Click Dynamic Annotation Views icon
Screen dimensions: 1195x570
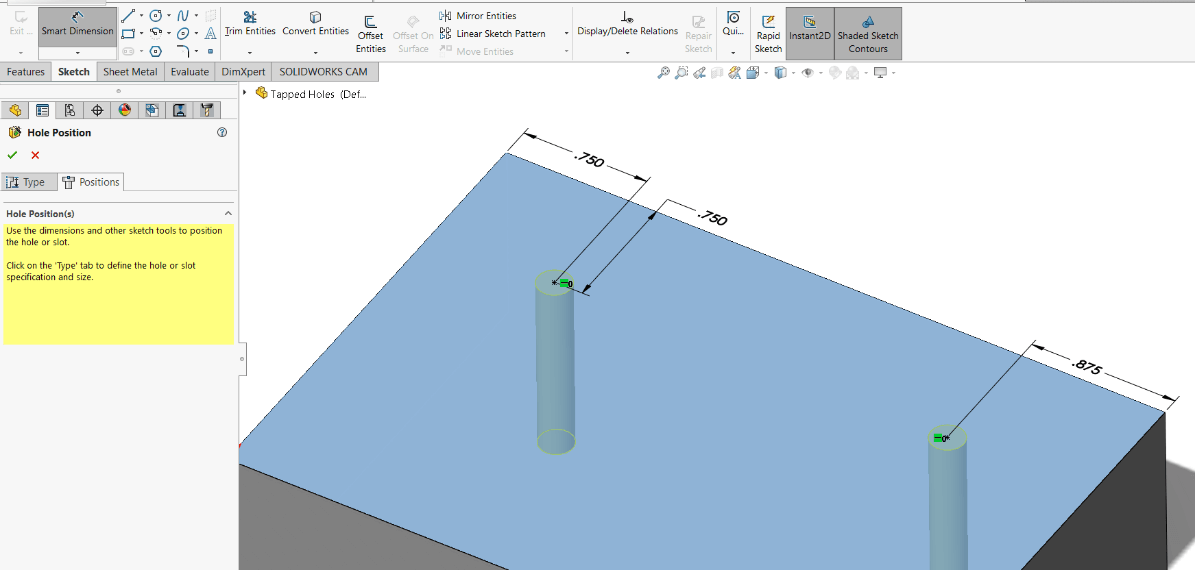[x=735, y=72]
